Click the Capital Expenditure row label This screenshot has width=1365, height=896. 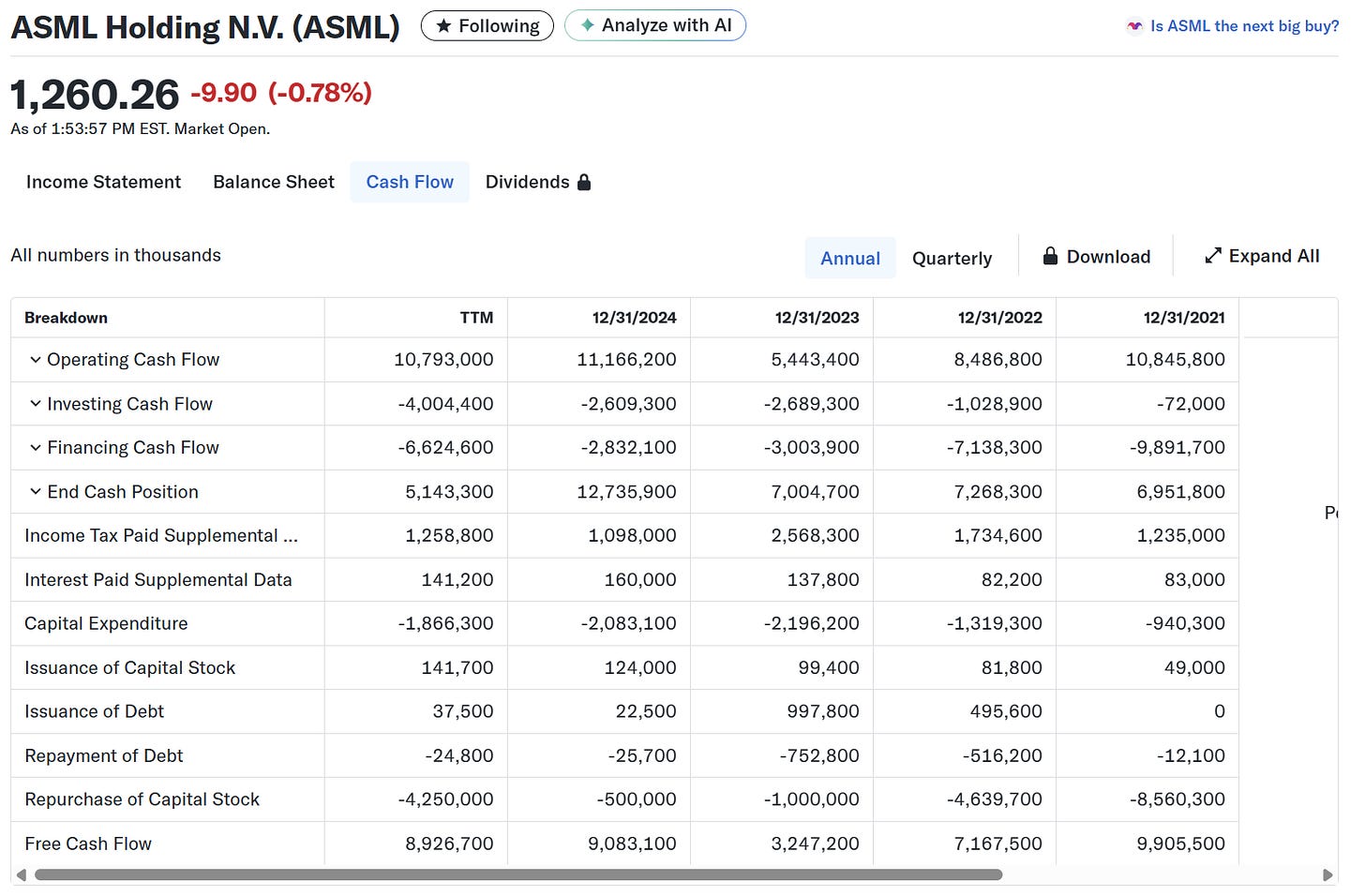coord(106,623)
